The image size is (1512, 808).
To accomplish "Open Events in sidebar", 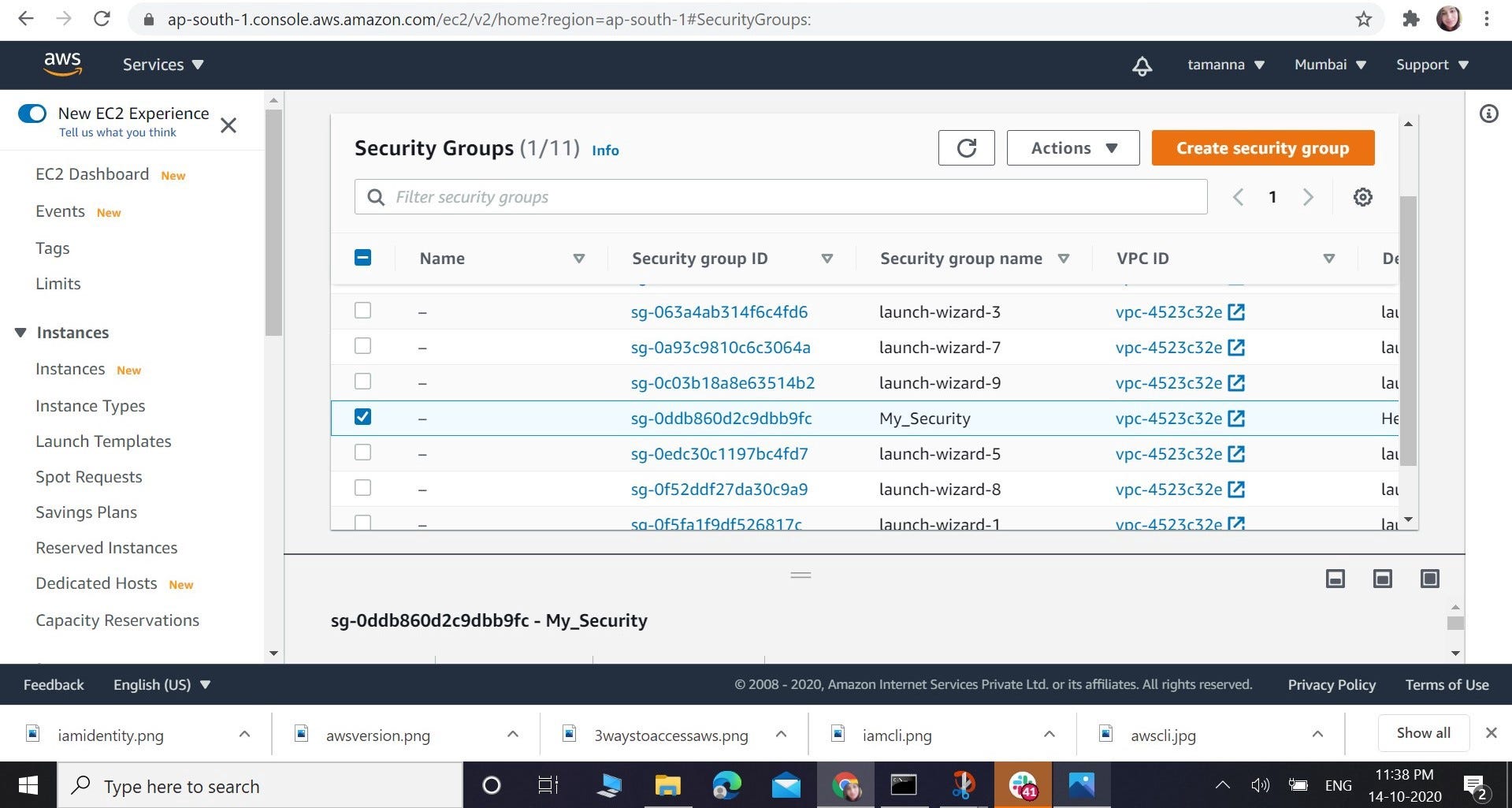I will pos(60,211).
